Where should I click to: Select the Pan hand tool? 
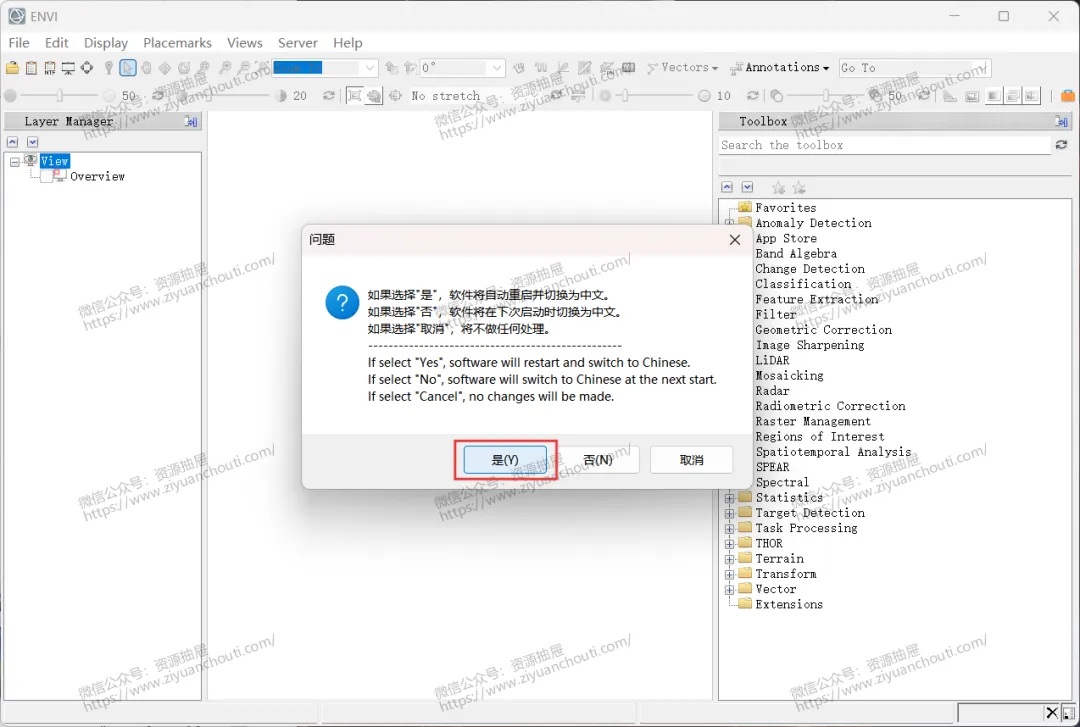click(146, 68)
